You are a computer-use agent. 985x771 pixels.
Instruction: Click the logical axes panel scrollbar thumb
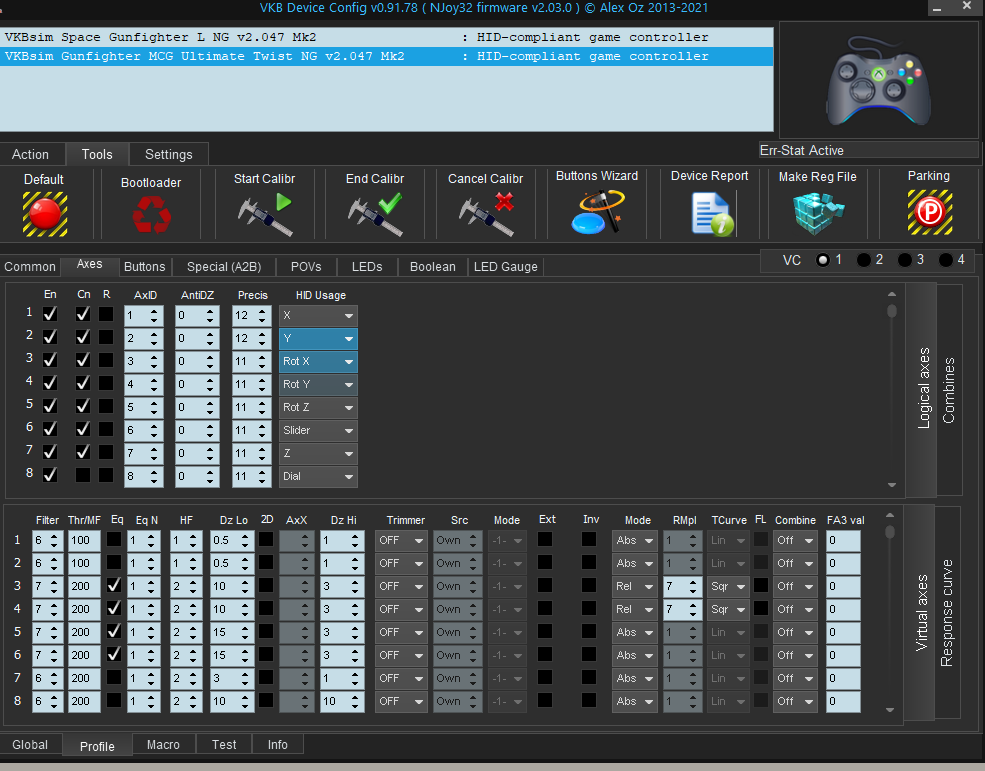(892, 311)
